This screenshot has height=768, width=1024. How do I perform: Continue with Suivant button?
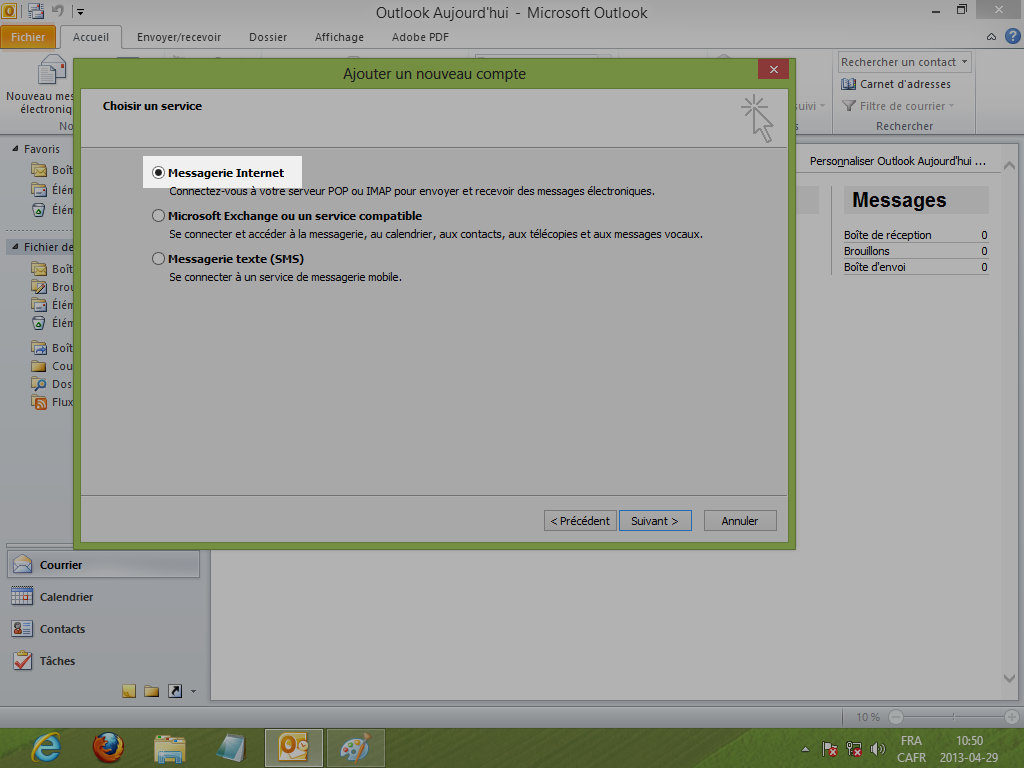[x=655, y=520]
